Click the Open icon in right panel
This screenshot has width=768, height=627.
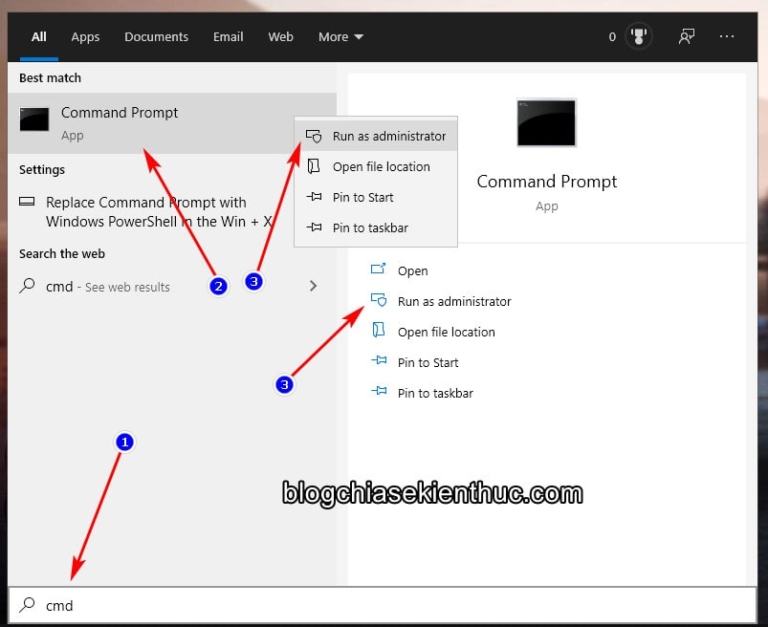[x=378, y=270]
